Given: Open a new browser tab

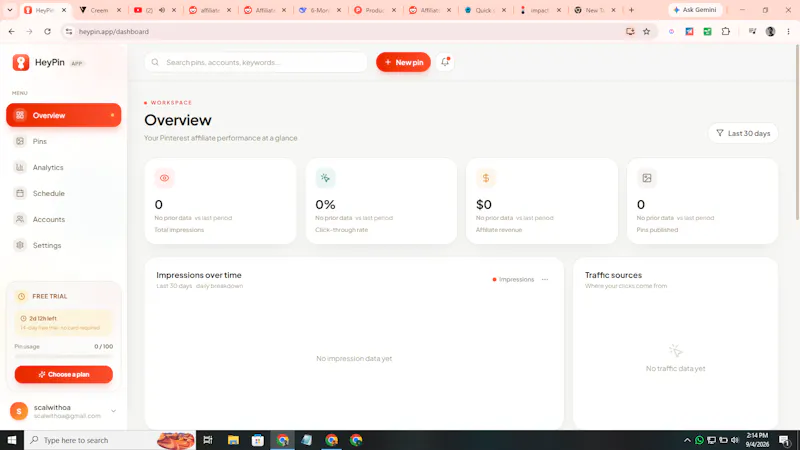Looking at the screenshot, I should pos(631,10).
